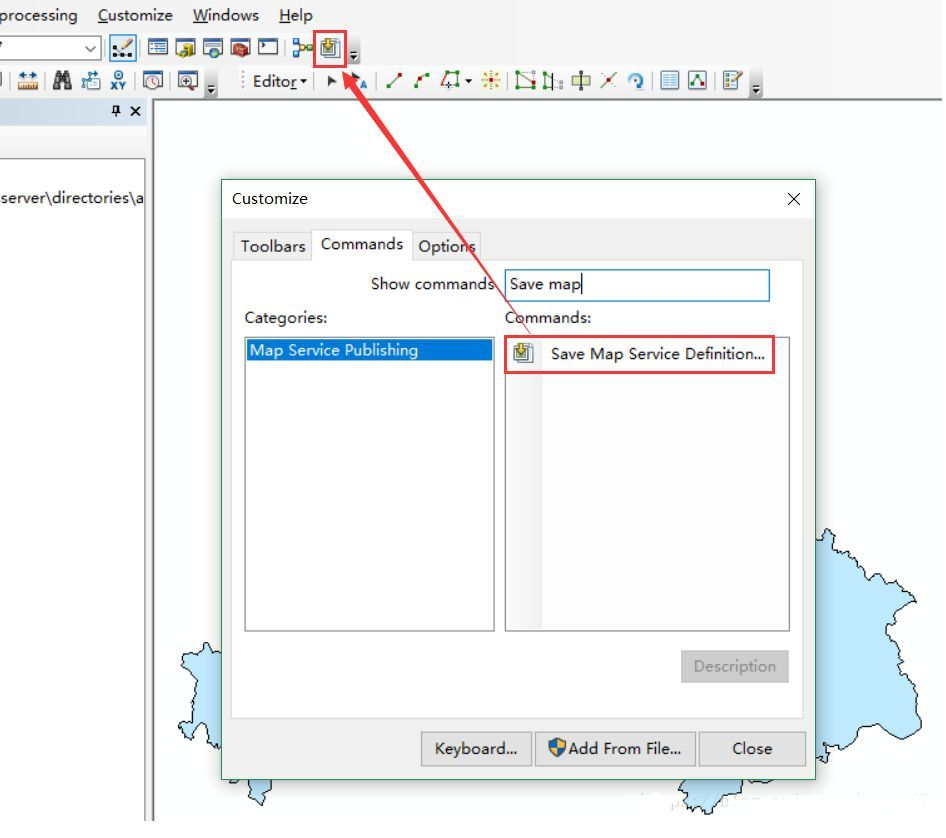The width and height of the screenshot is (946, 838).
Task: Open the Editor dropdown menu
Action: tap(277, 82)
